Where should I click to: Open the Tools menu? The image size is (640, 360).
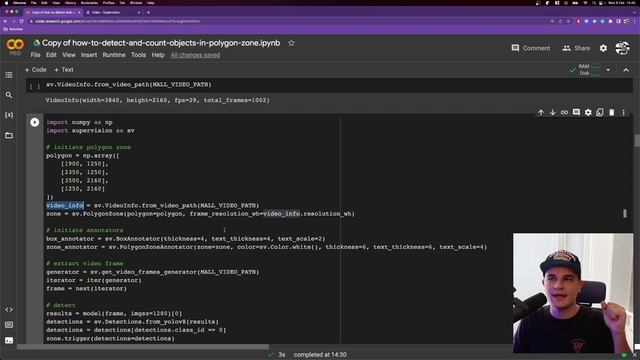pyautogui.click(x=138, y=55)
